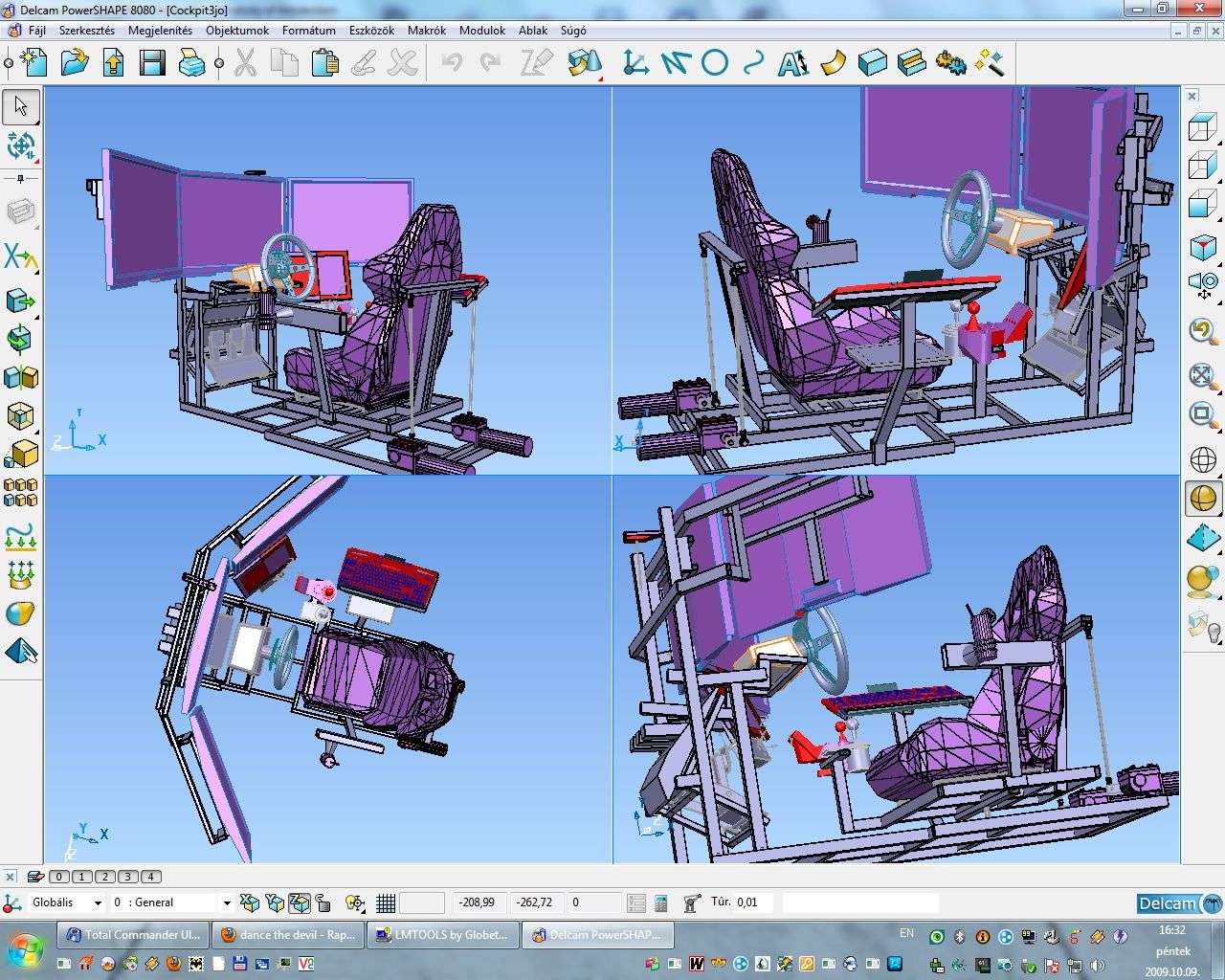This screenshot has width=1225, height=980.
Task: Click the Y coordinate field showing -262,72
Action: (537, 902)
